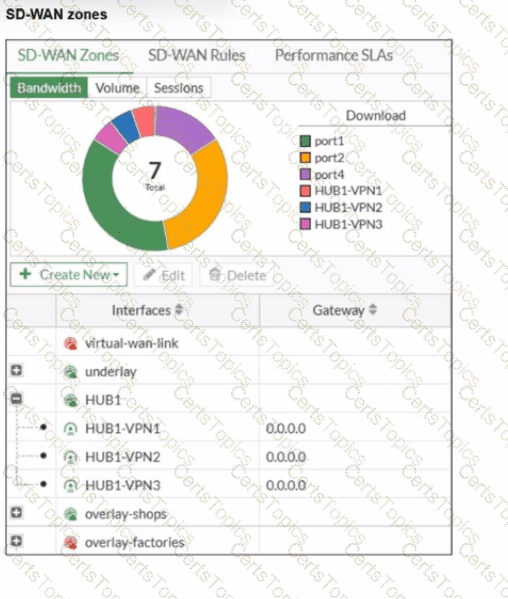Switch chart view to Sessions

pyautogui.click(x=178, y=88)
